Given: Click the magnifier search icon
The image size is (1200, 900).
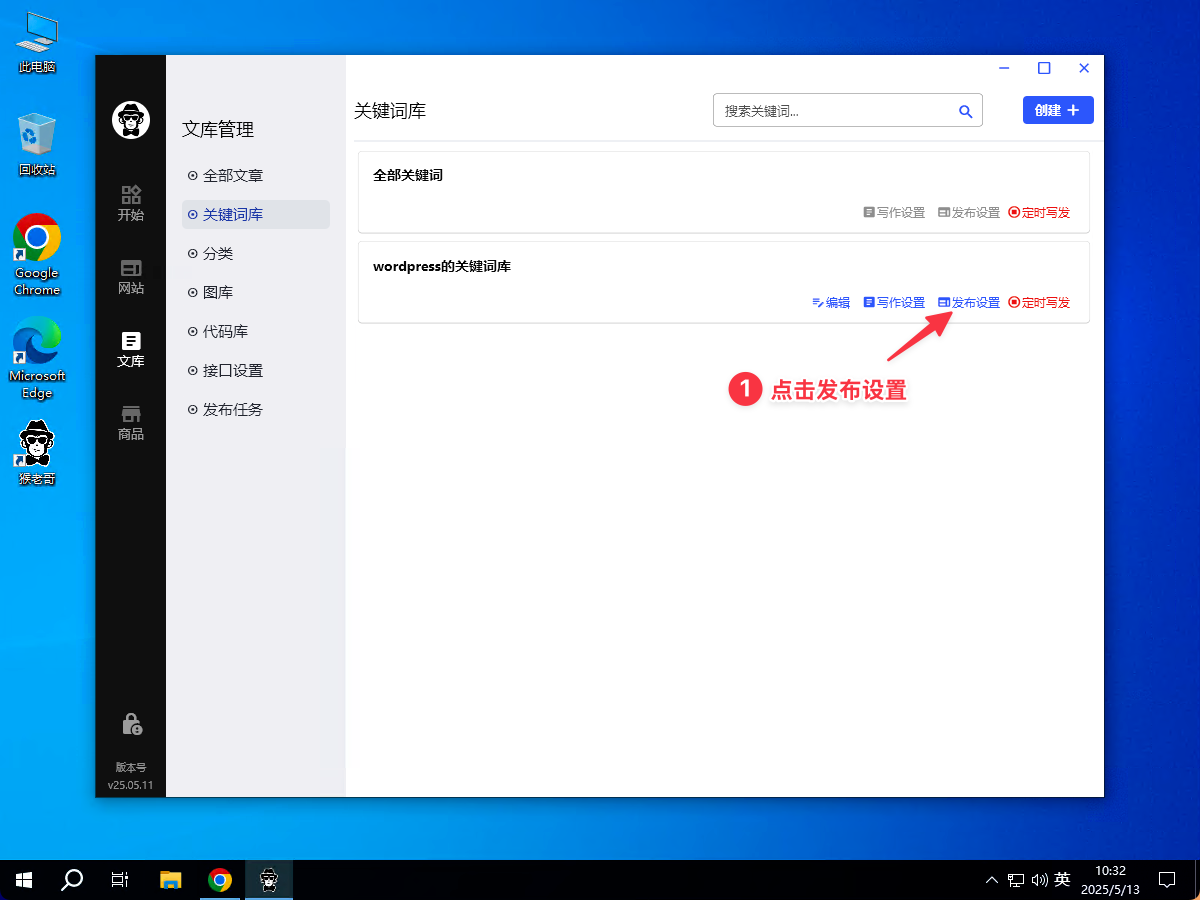Looking at the screenshot, I should coord(965,111).
